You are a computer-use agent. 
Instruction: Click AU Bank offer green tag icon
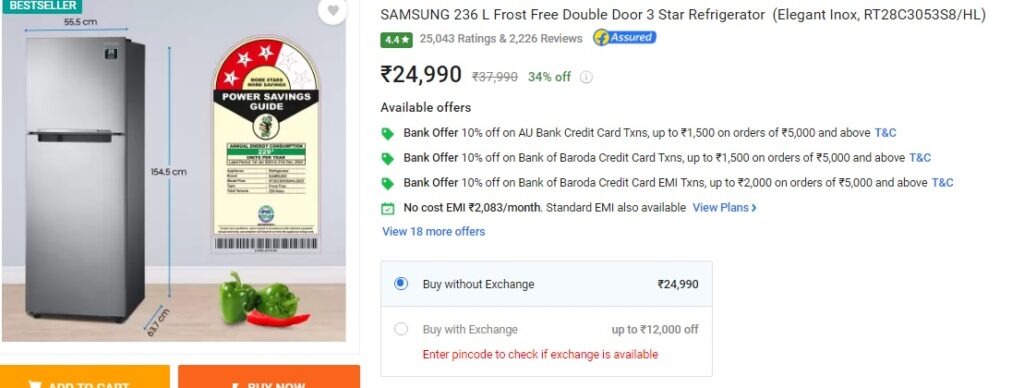click(387, 133)
